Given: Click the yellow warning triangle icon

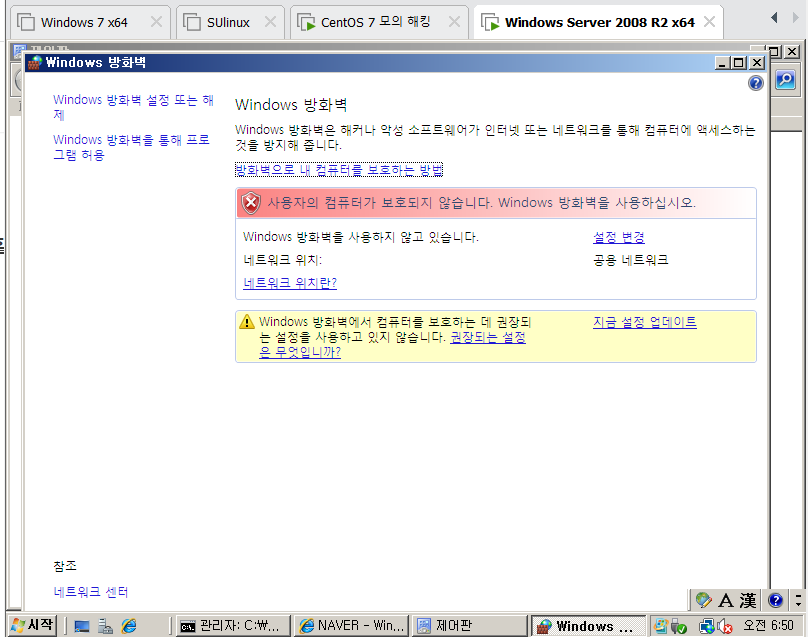Looking at the screenshot, I should (247, 322).
